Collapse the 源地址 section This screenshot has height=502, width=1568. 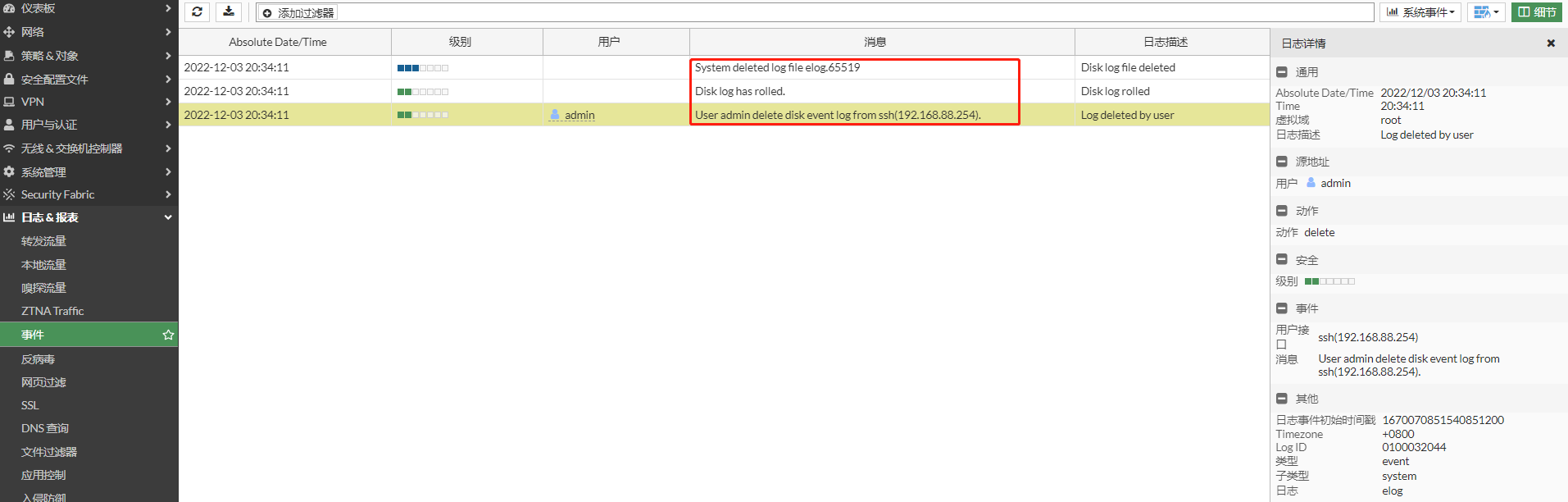point(1282,162)
